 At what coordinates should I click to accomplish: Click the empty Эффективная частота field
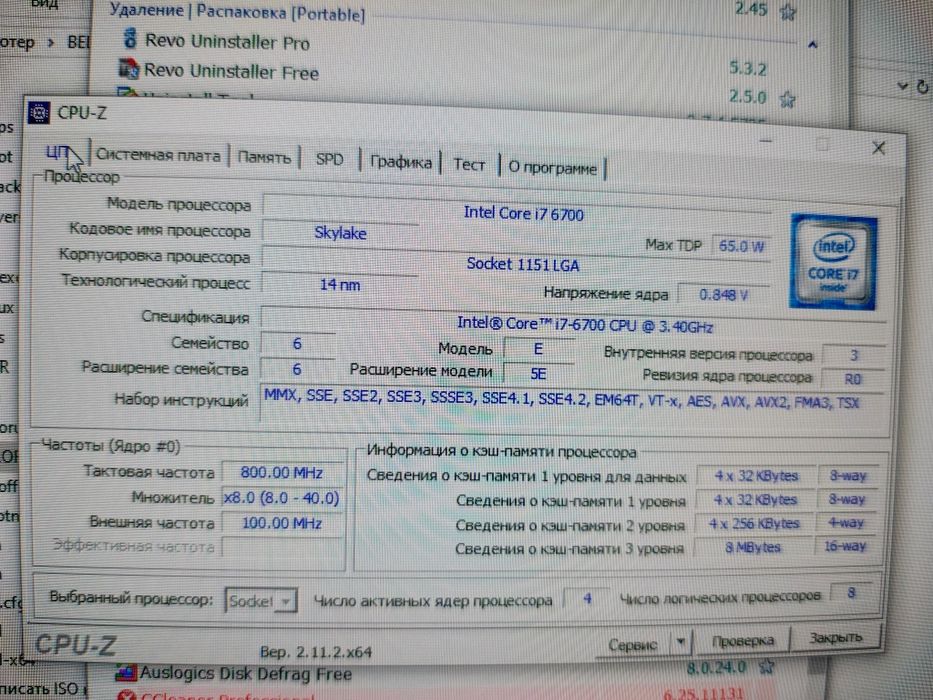(282, 547)
